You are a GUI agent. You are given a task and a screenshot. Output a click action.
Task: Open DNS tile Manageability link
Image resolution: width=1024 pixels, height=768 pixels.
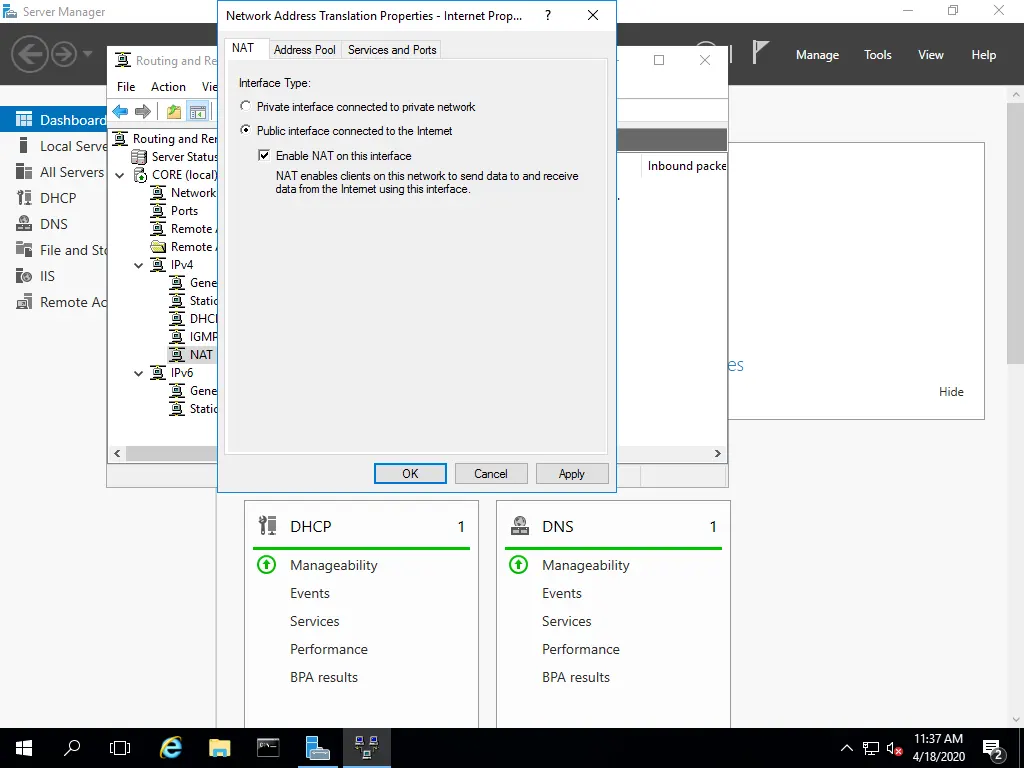click(x=586, y=566)
